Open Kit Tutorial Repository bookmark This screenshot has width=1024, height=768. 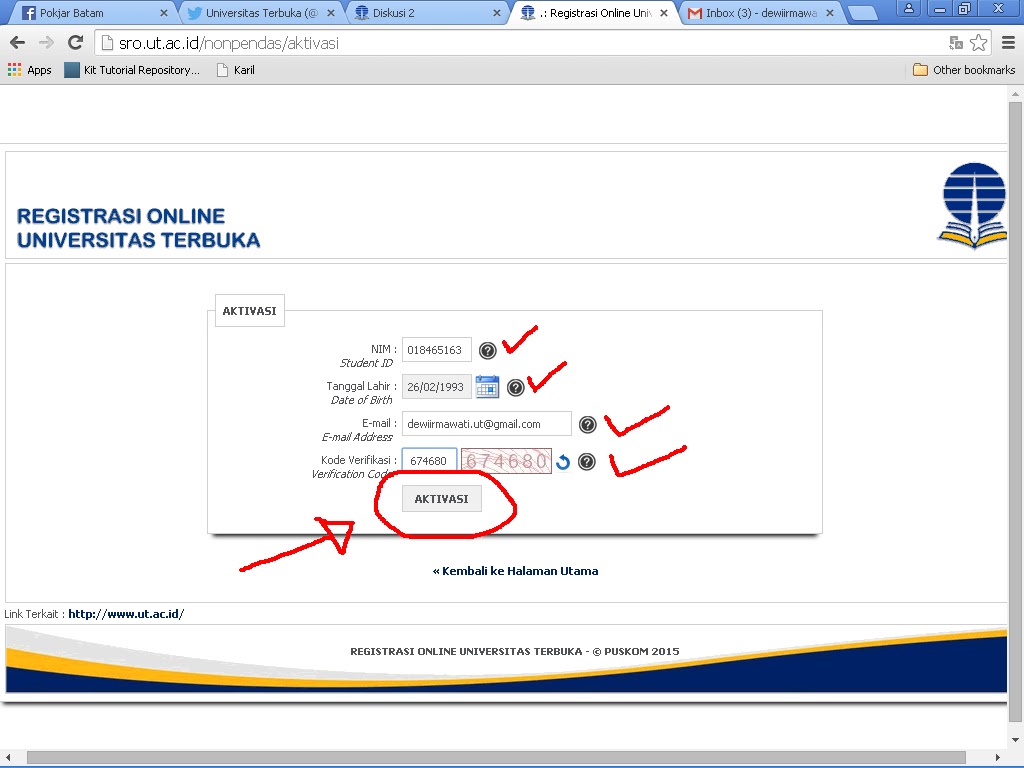(132, 70)
